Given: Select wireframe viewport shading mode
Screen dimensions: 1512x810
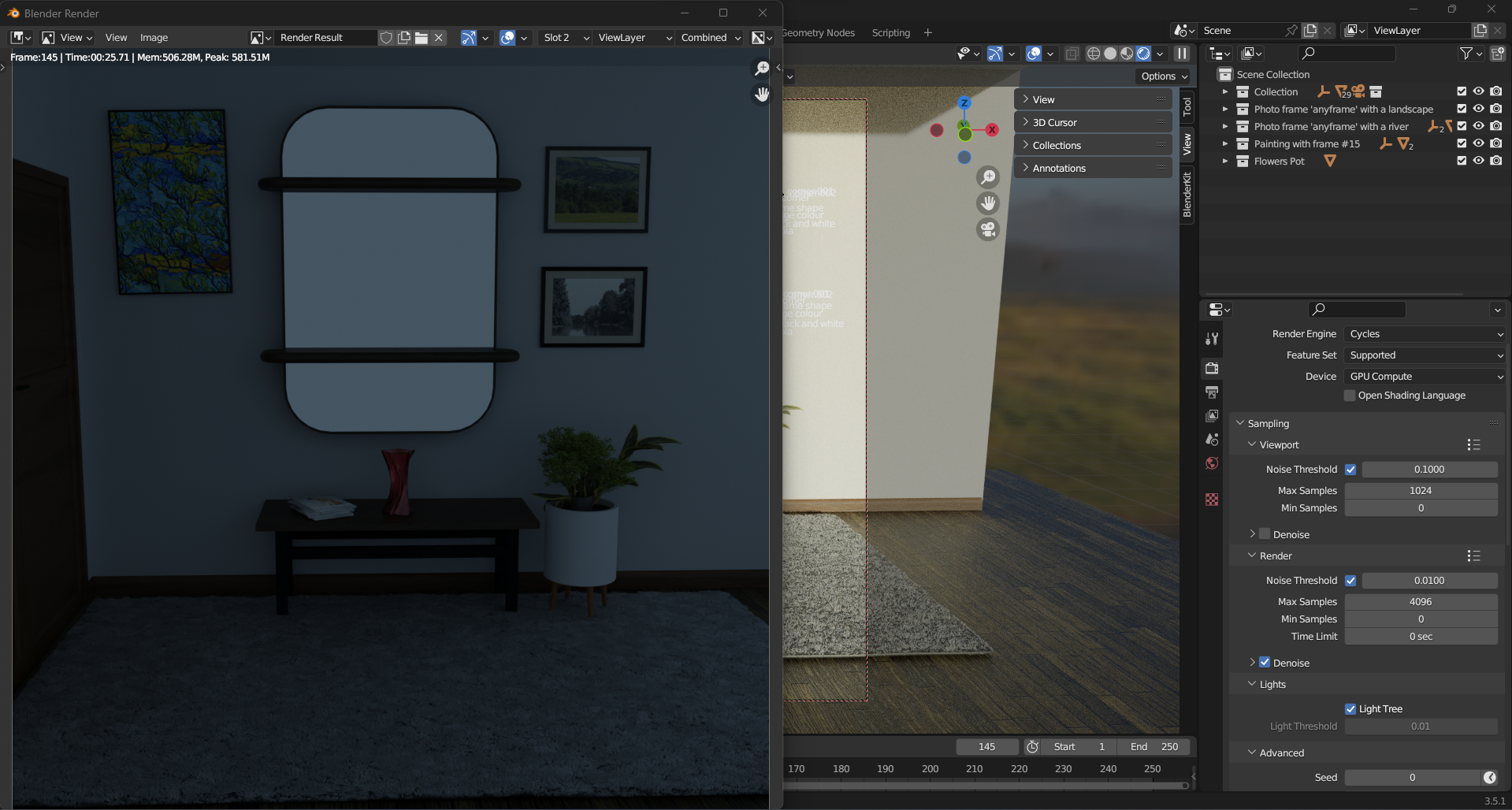Looking at the screenshot, I should [x=1094, y=54].
